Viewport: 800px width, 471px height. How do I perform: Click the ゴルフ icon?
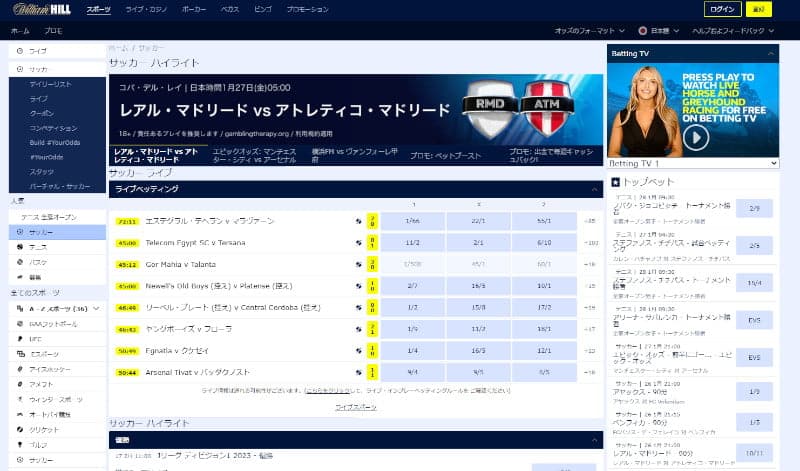pyautogui.click(x=20, y=444)
